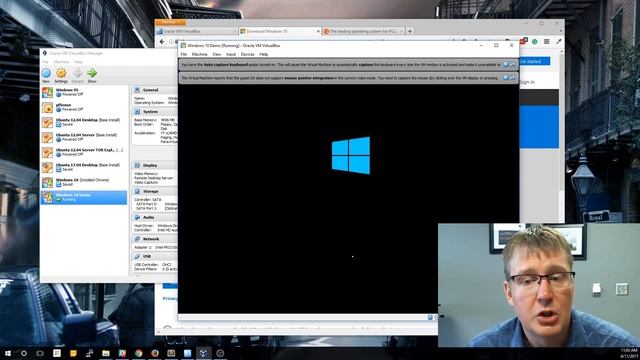Close the Download Windows 10 browser tab
Image resolution: width=640 pixels, height=360 pixels.
click(x=318, y=31)
